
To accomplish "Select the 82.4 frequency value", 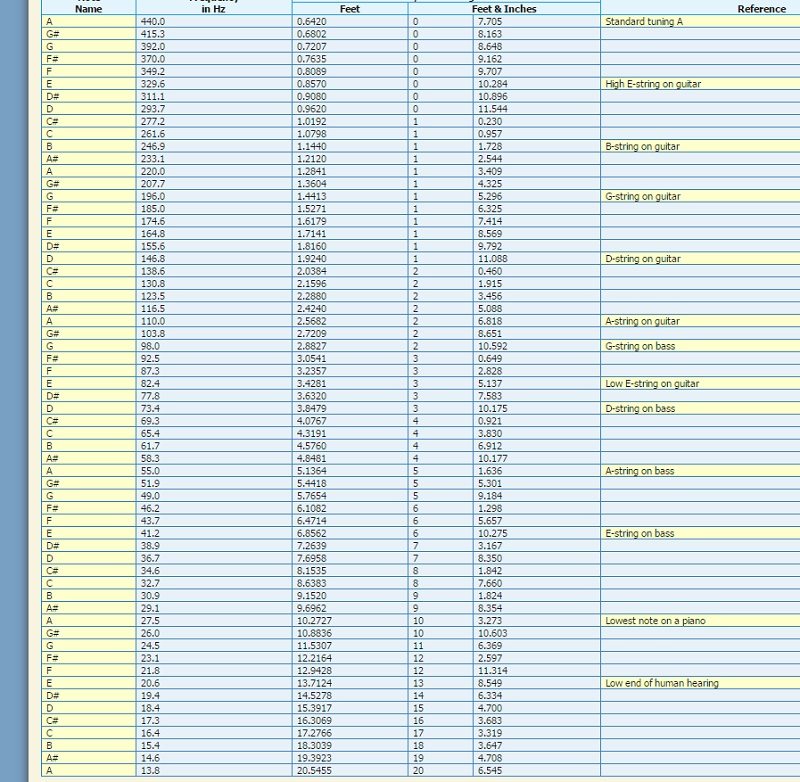I will pos(214,384).
